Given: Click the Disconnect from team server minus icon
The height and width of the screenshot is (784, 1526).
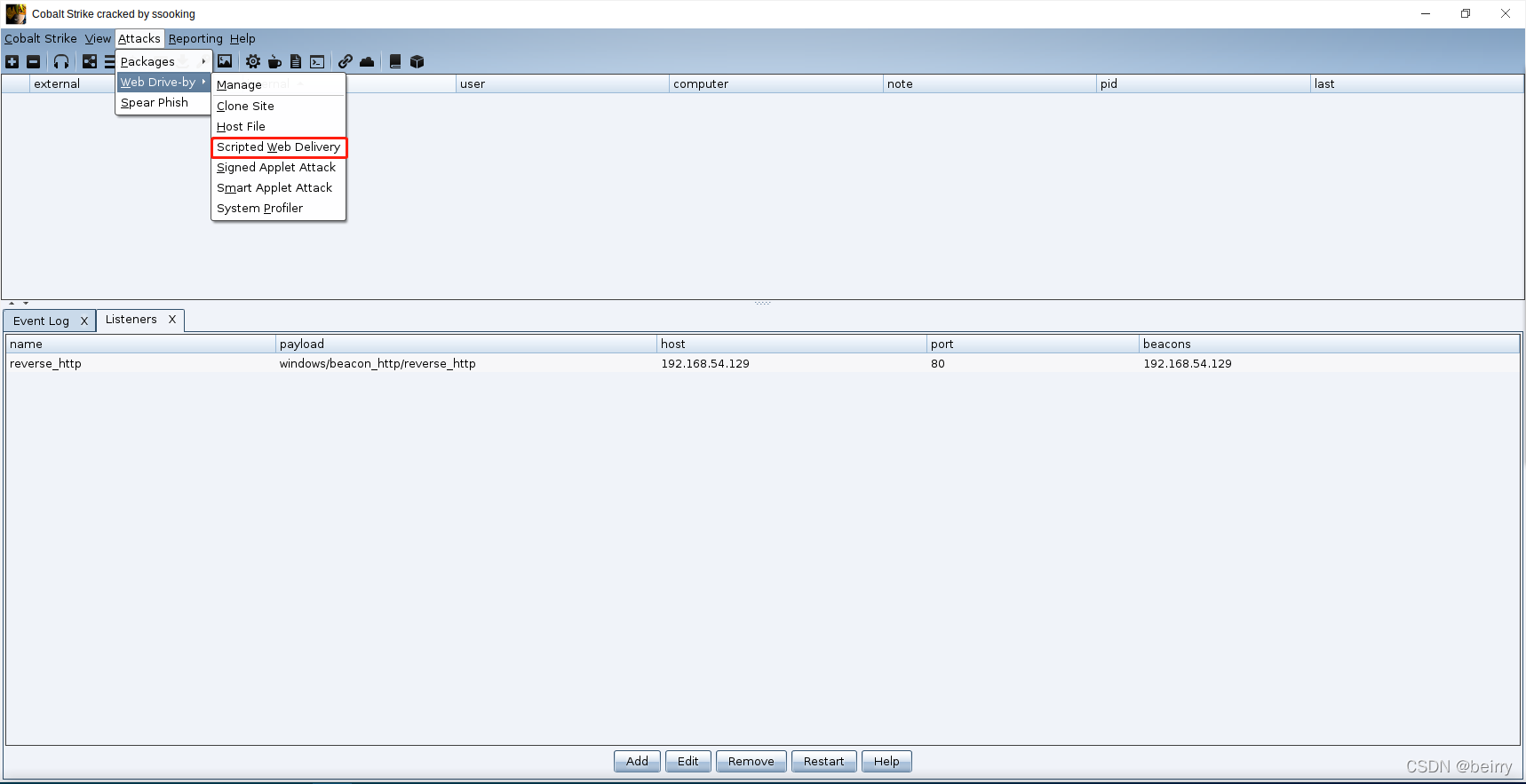Looking at the screenshot, I should pos(34,61).
